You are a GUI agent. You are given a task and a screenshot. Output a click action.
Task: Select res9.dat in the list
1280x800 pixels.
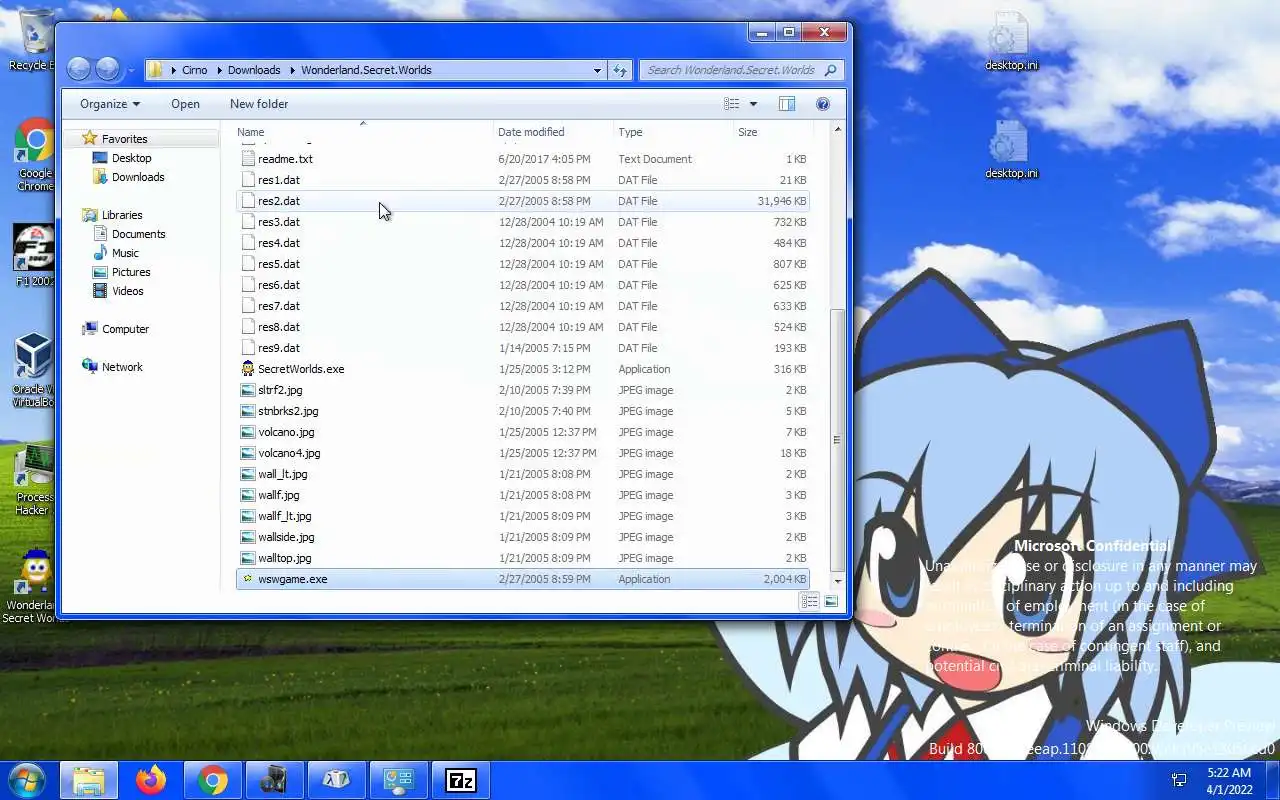pos(522,348)
